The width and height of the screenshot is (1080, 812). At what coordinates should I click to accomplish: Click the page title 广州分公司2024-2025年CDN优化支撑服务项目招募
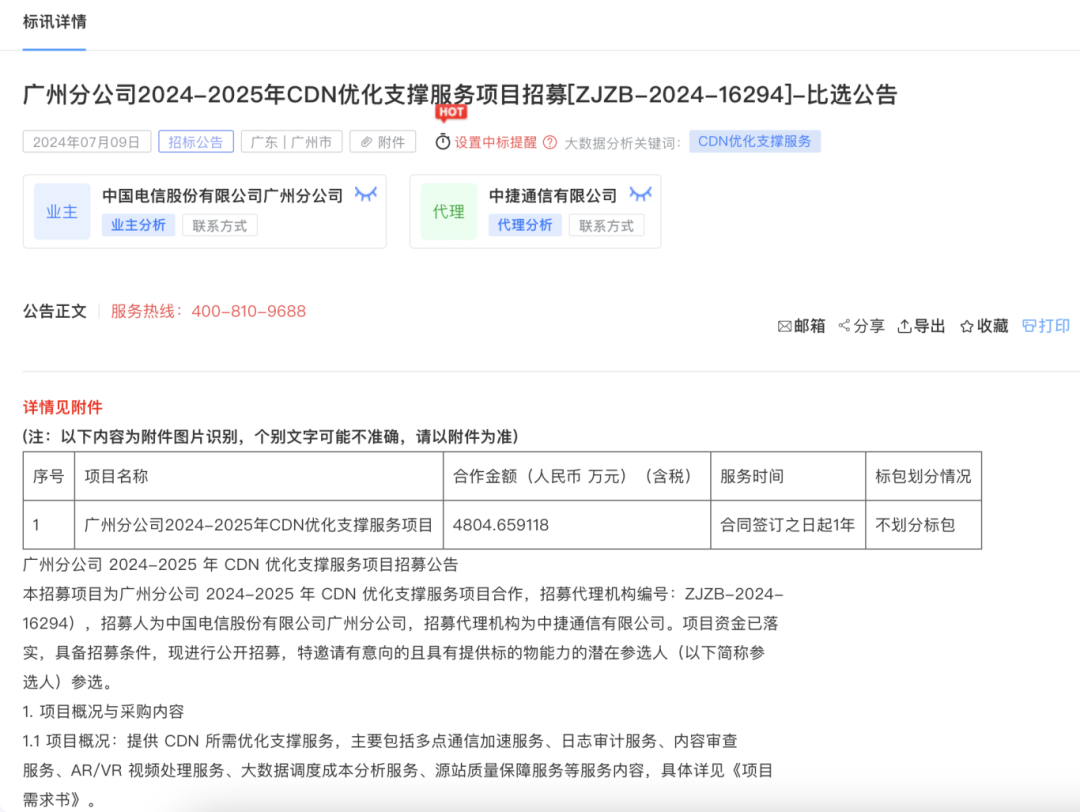(460, 94)
